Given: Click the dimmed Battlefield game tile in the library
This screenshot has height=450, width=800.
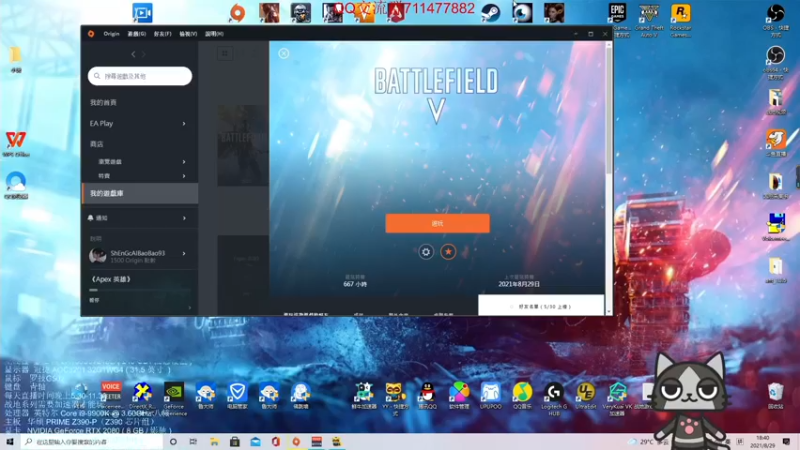Looking at the screenshot, I should click(x=243, y=145).
